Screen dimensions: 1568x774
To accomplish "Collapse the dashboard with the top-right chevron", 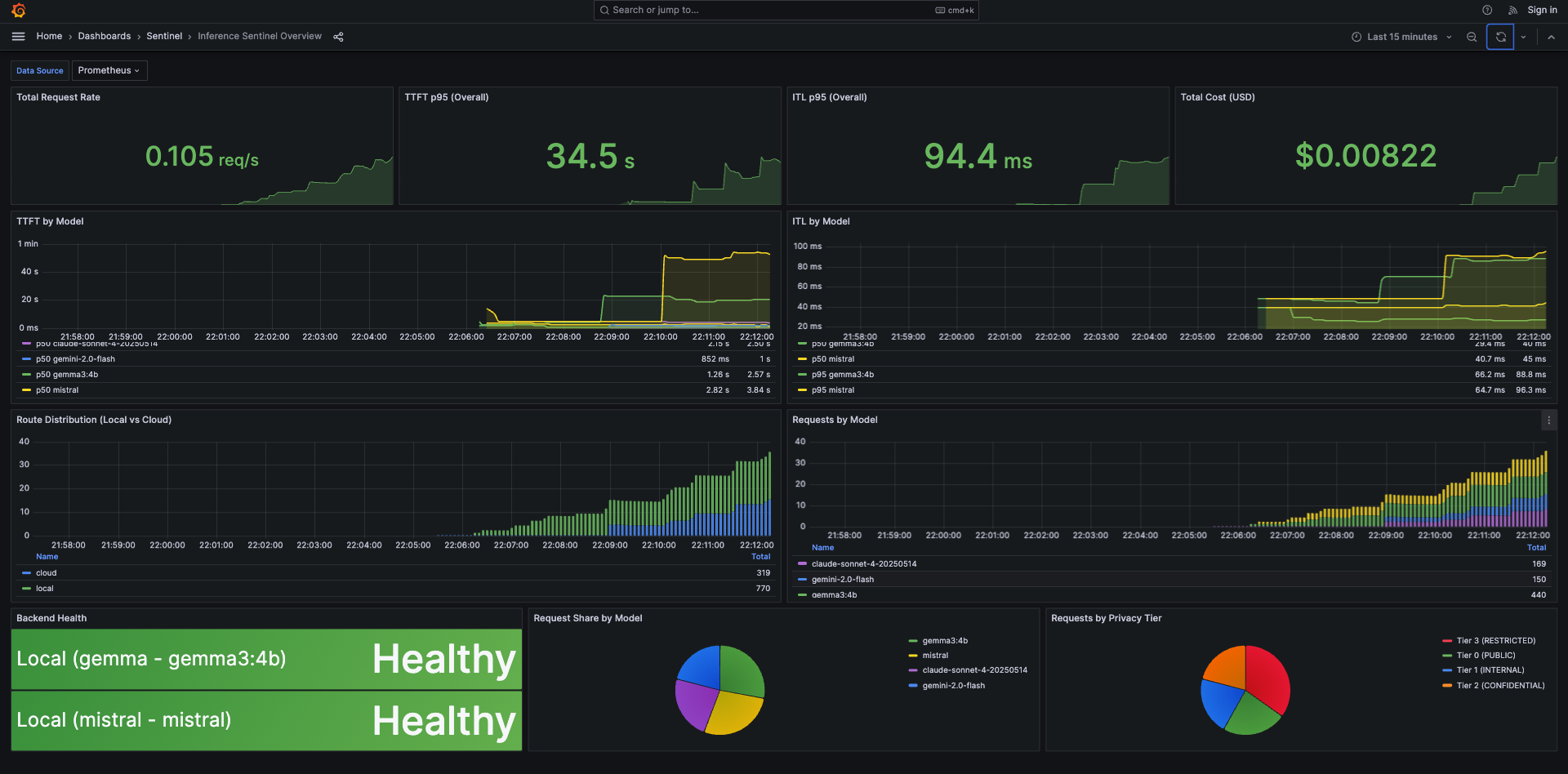I will pos(1552,37).
